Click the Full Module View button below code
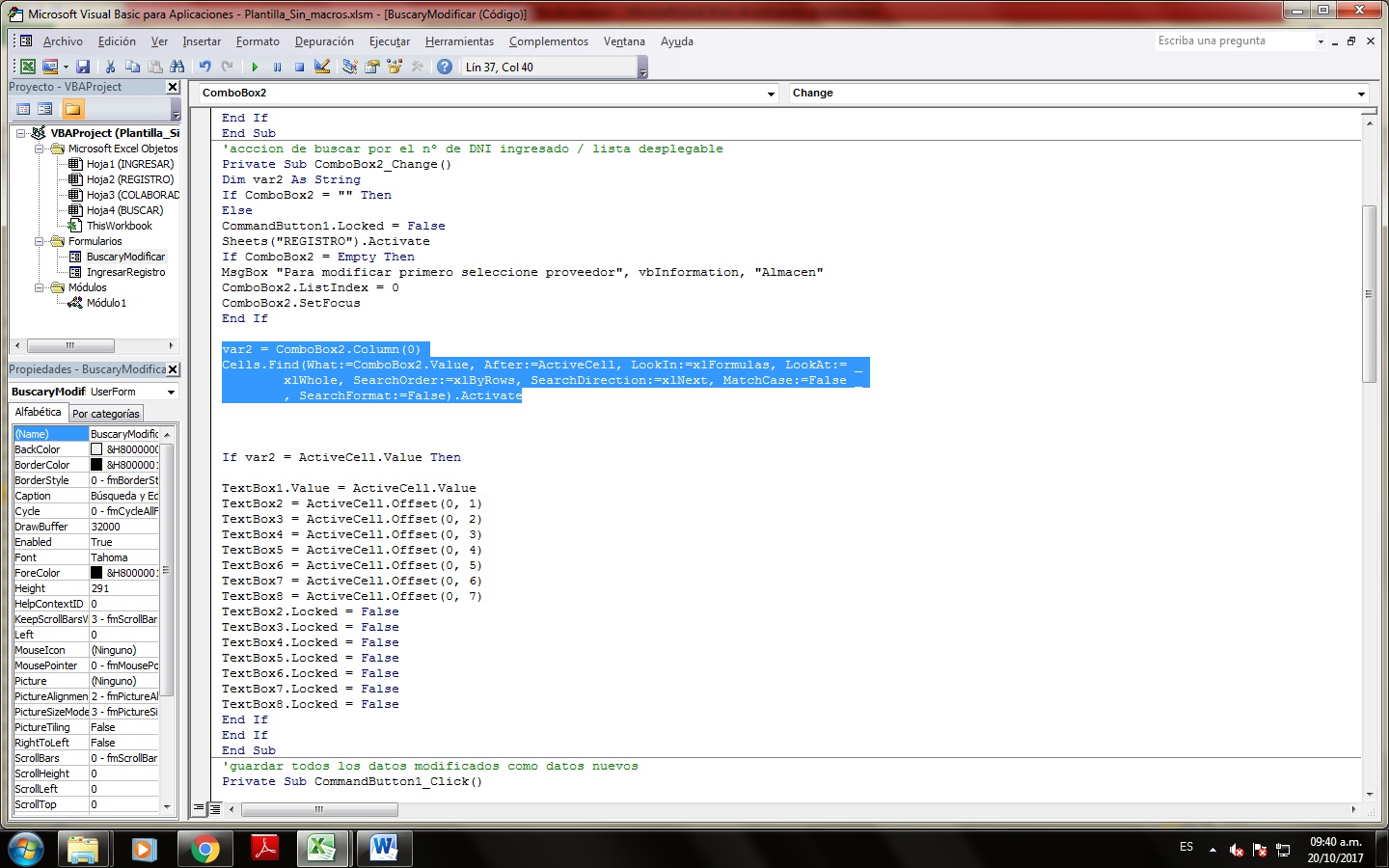1389x868 pixels. (x=214, y=809)
